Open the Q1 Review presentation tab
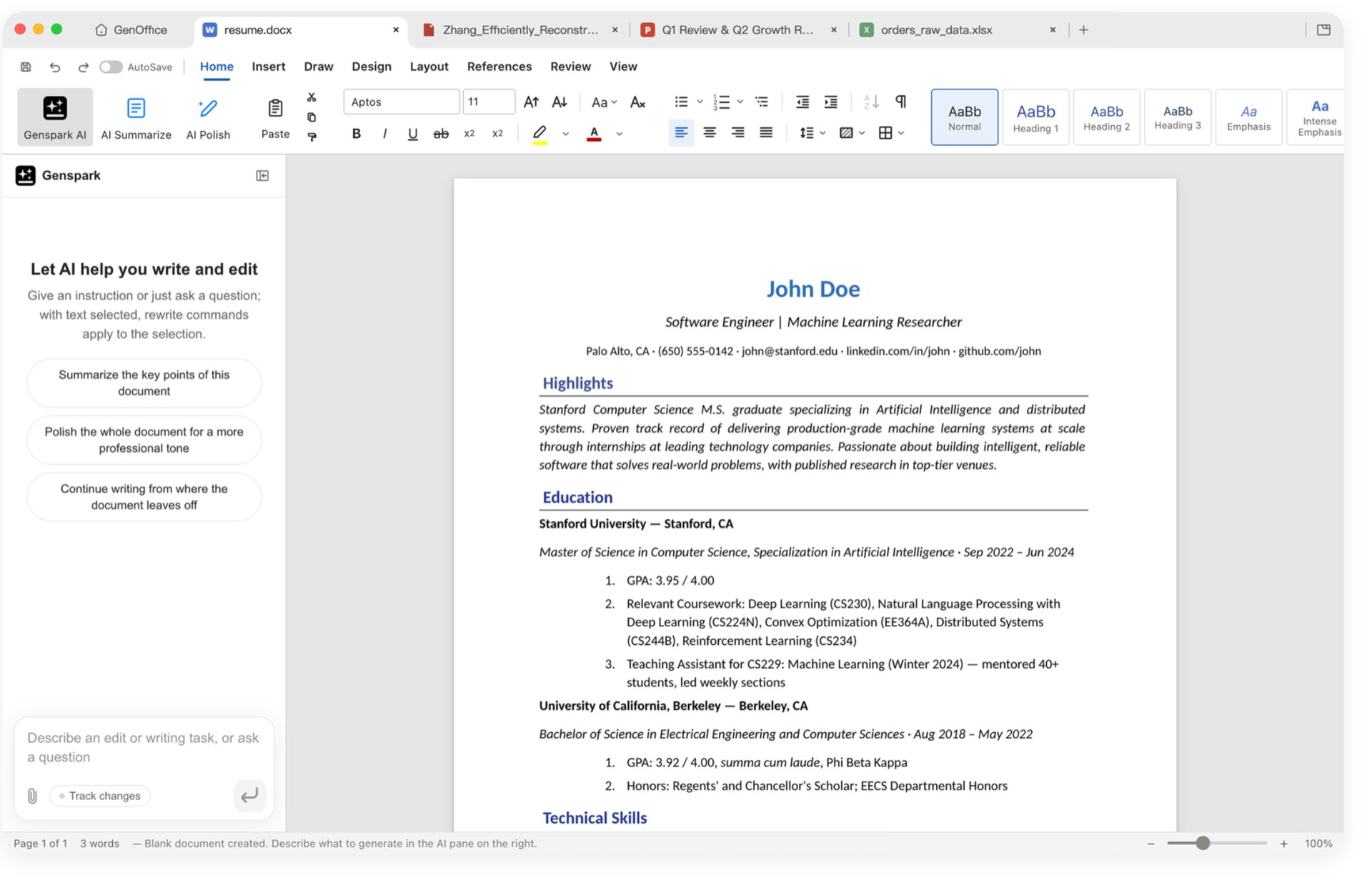Screen dimensions: 1372x883 tap(738, 30)
